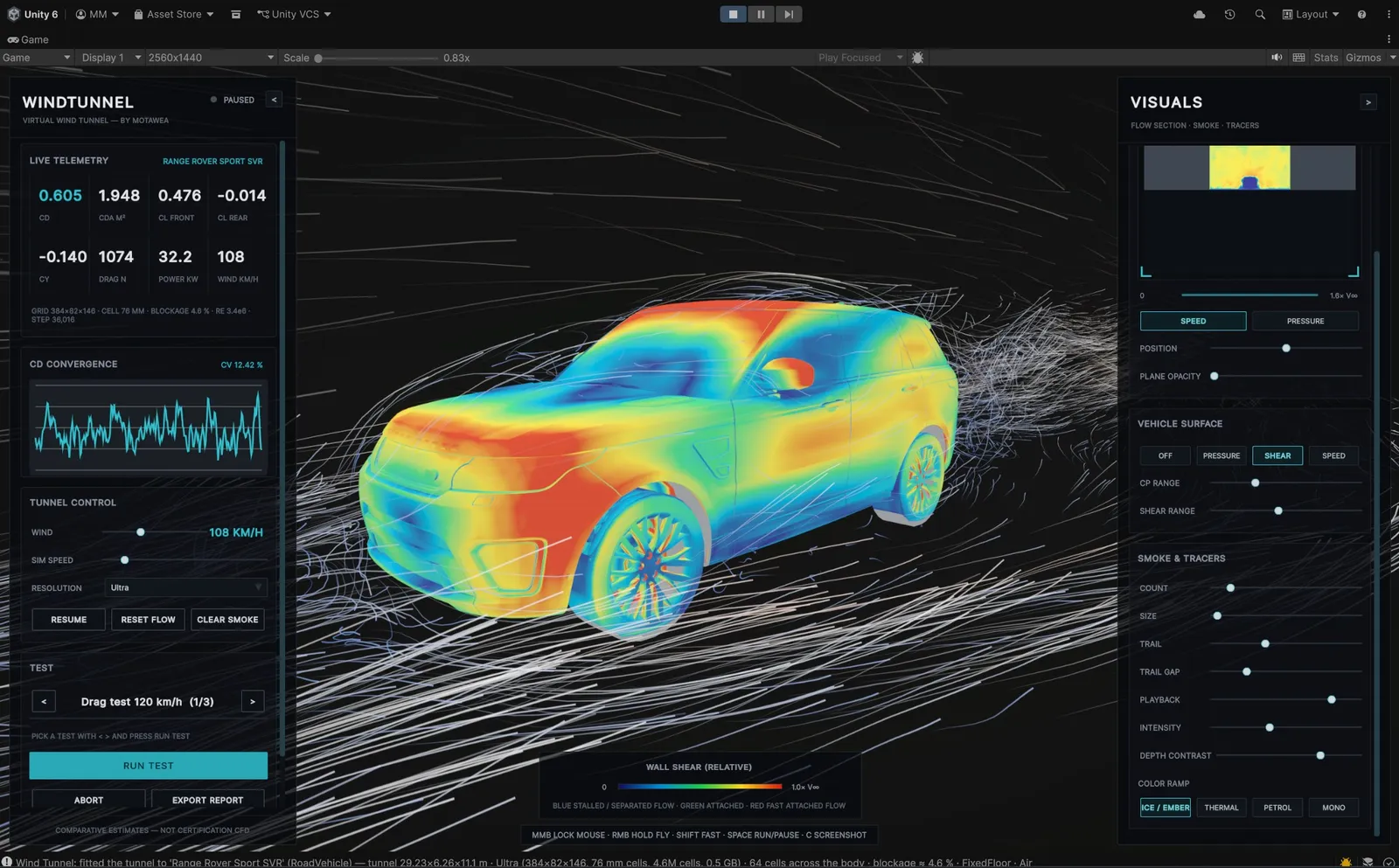Click the Resume button

tap(69, 620)
